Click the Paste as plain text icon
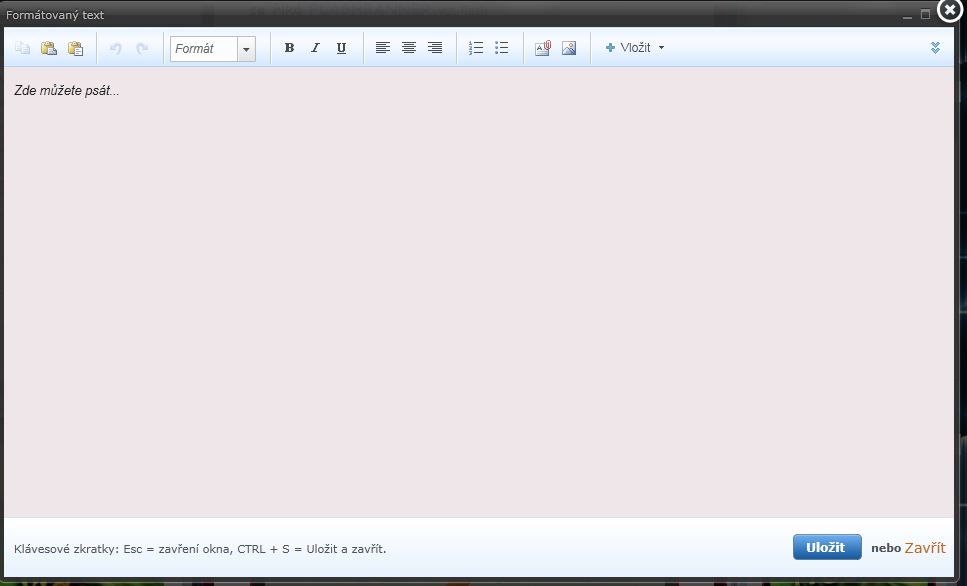967x586 pixels. pyautogui.click(x=75, y=48)
